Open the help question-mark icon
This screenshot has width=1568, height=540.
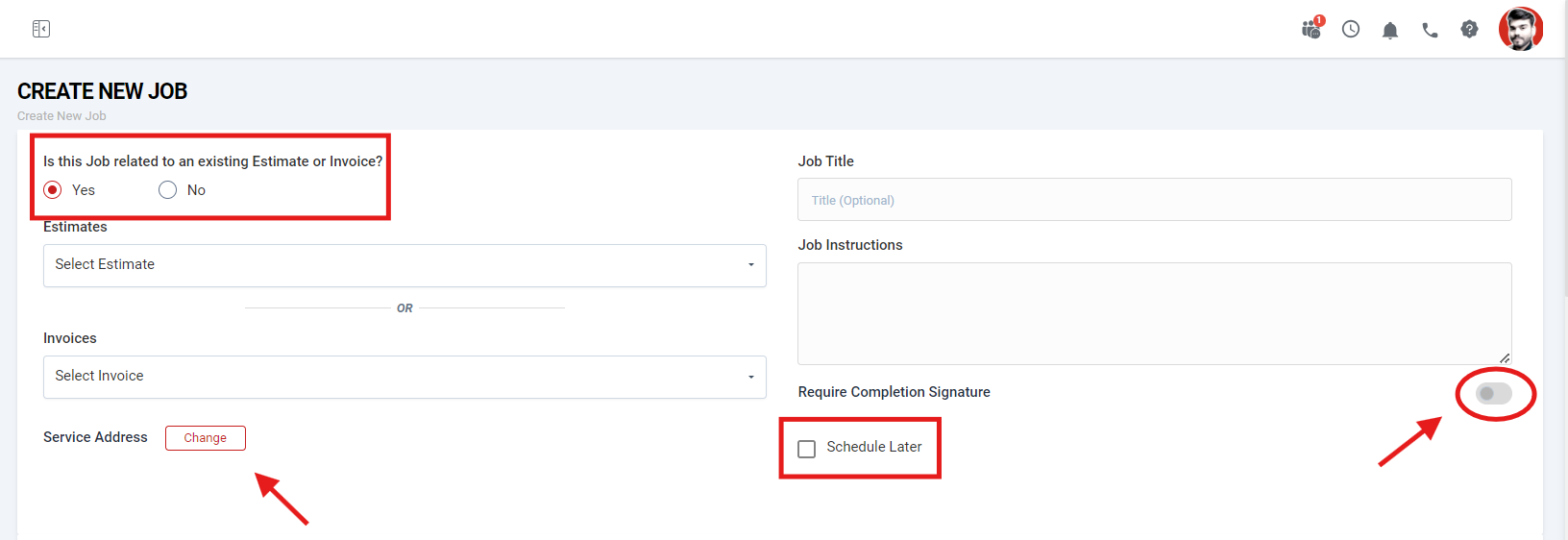(x=1469, y=30)
